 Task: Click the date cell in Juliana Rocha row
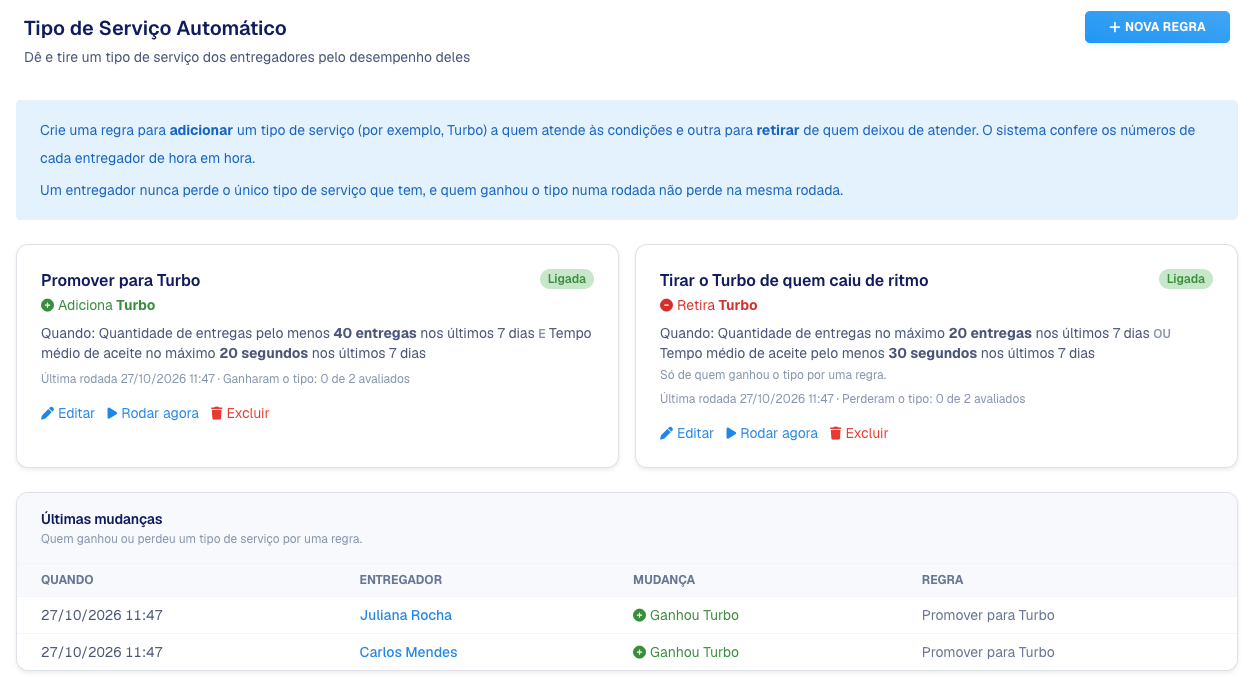click(x=102, y=615)
